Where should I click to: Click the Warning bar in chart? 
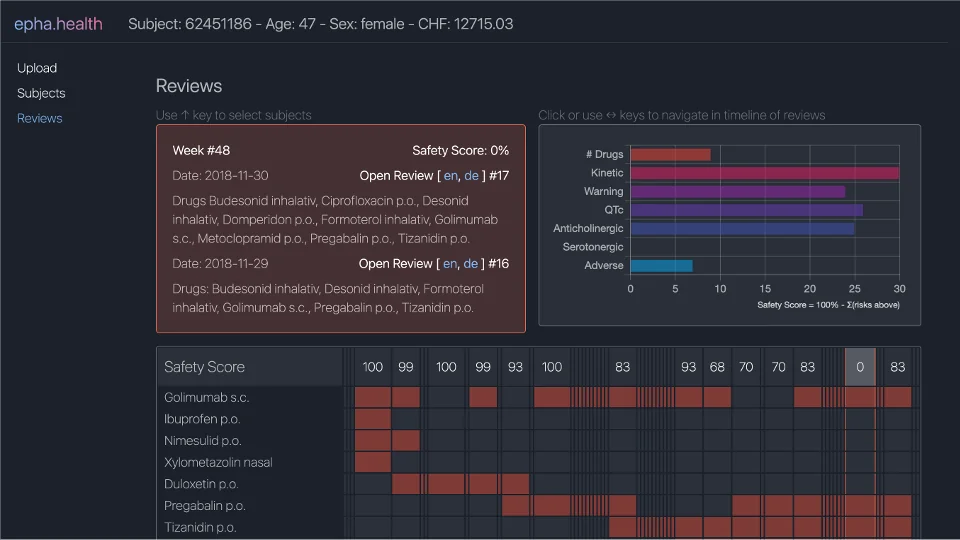pyautogui.click(x=738, y=192)
